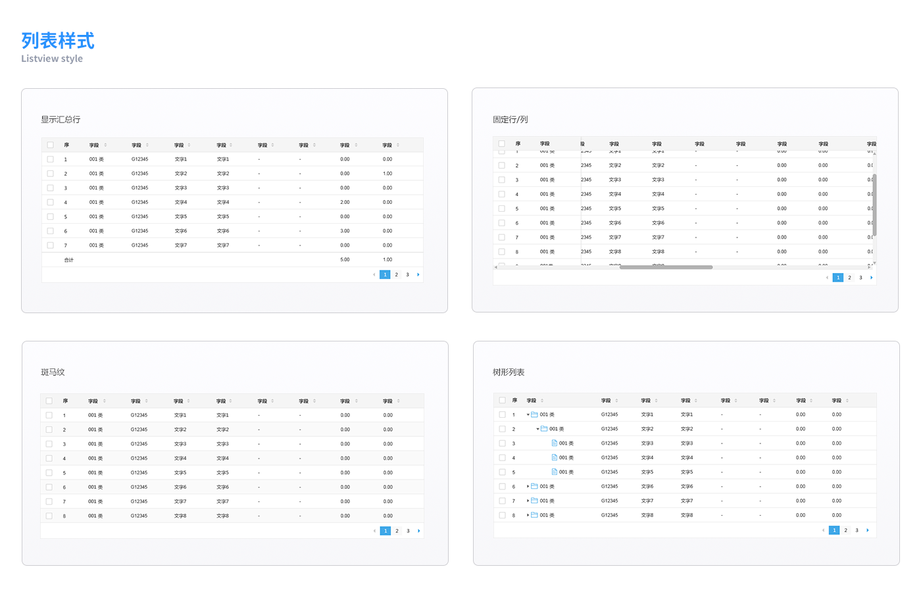Click file icon in row 4 of 树形列表
The image size is (923, 600).
click(x=554, y=458)
